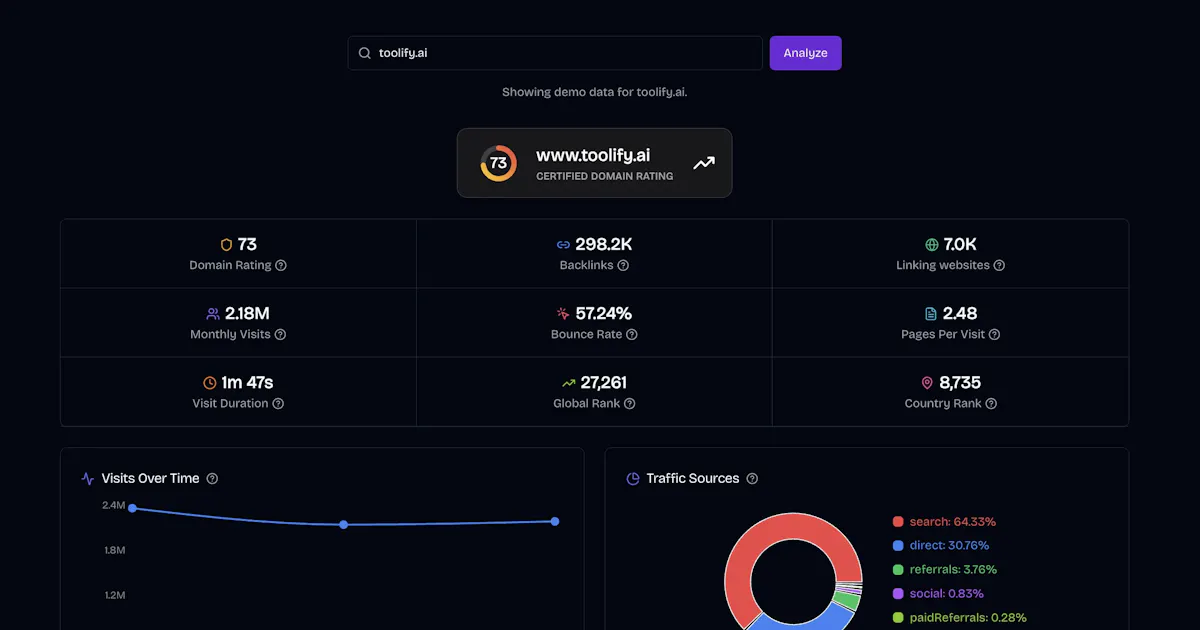This screenshot has height=630, width=1200.
Task: Click the 27,261 global rank value
Action: 604,382
